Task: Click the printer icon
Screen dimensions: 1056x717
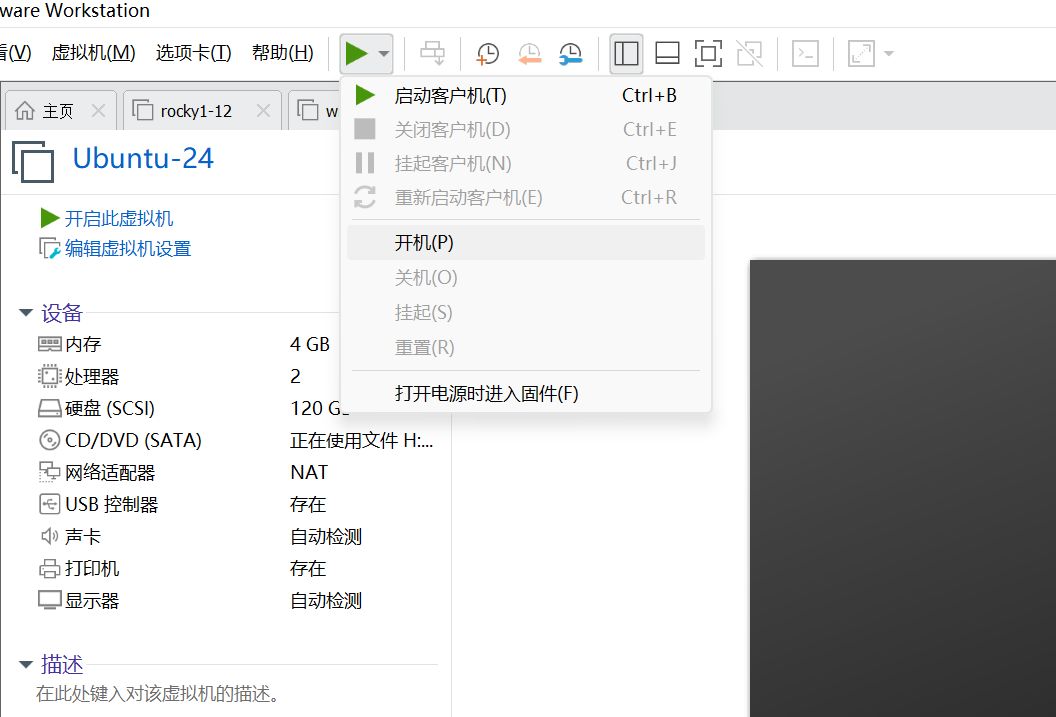Action: click(x=50, y=569)
